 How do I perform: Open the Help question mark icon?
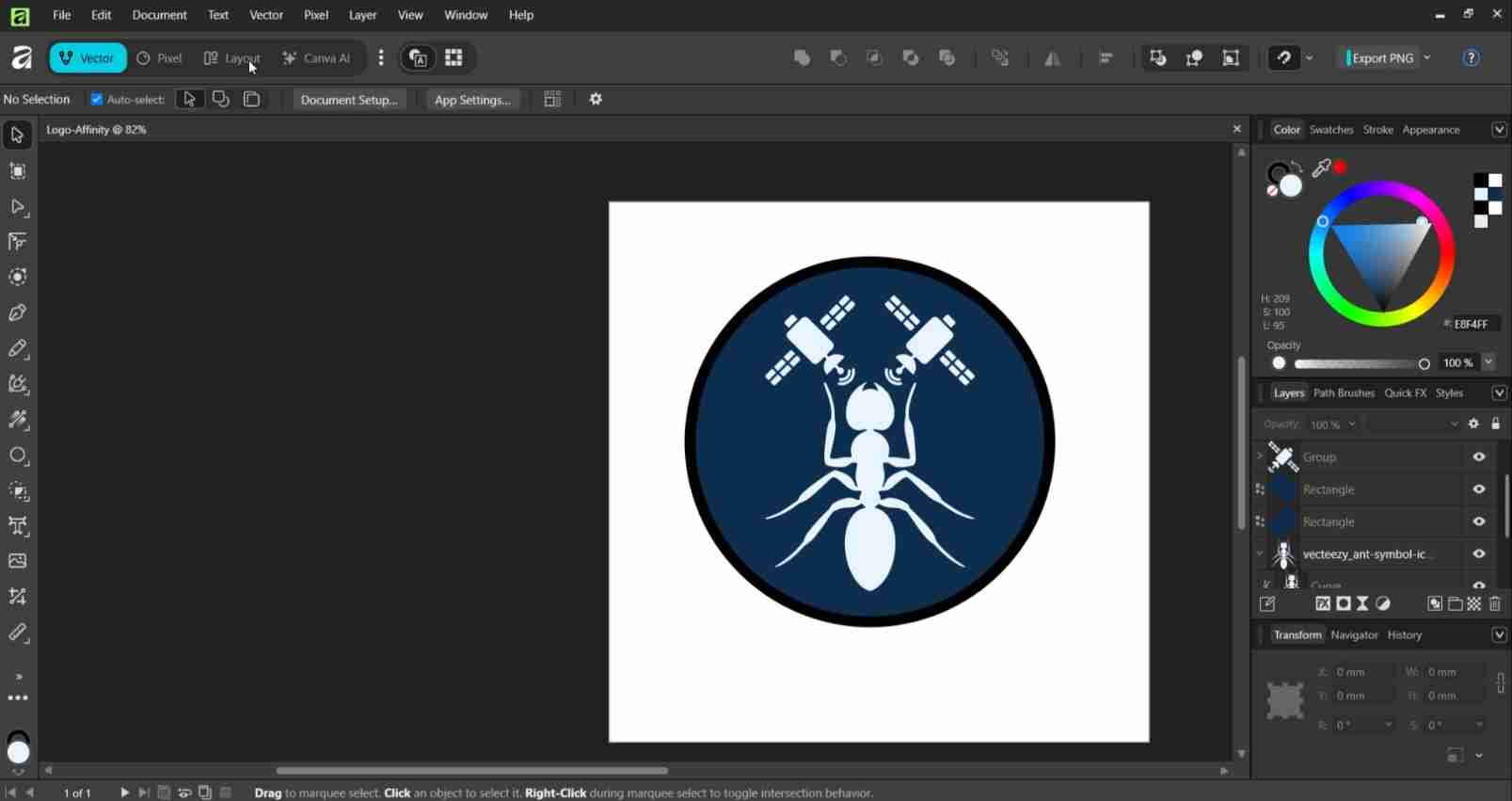pos(1472,58)
